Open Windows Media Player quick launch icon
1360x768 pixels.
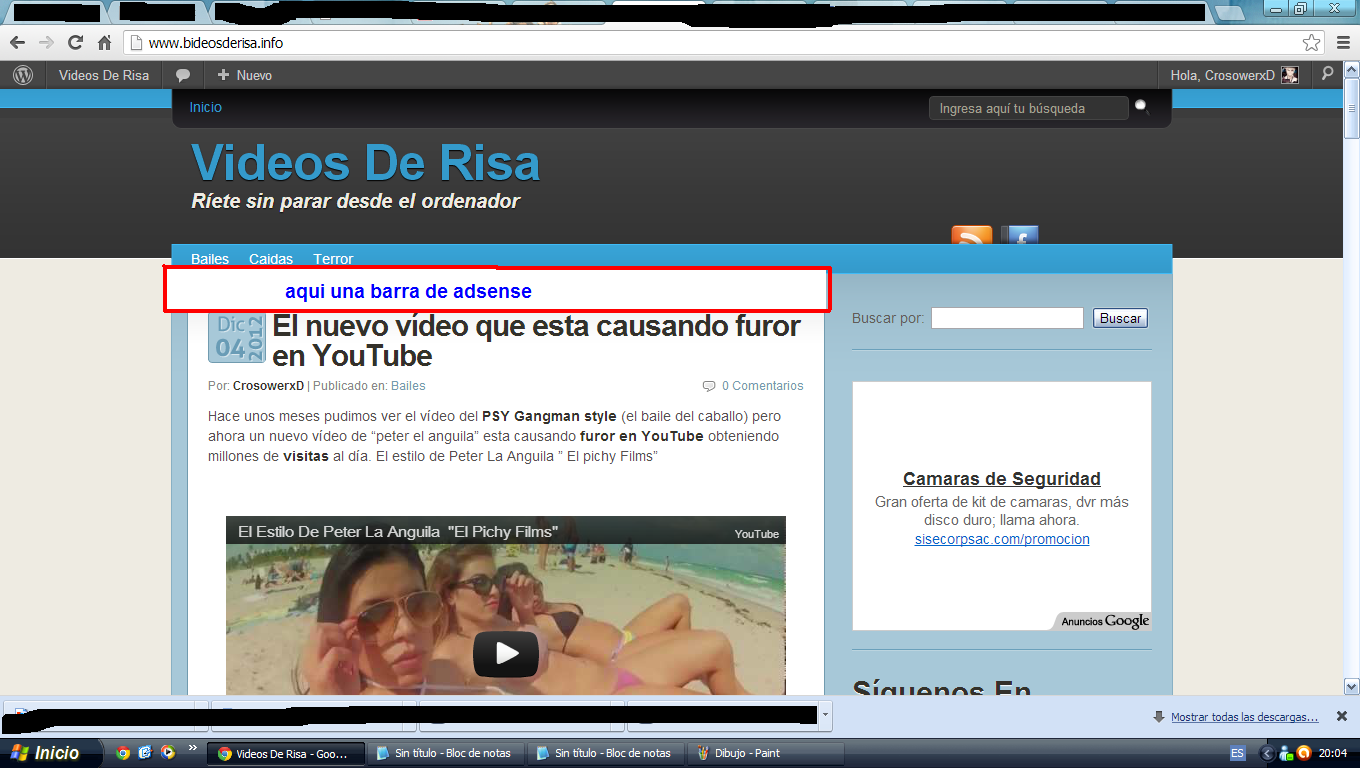click(x=168, y=753)
